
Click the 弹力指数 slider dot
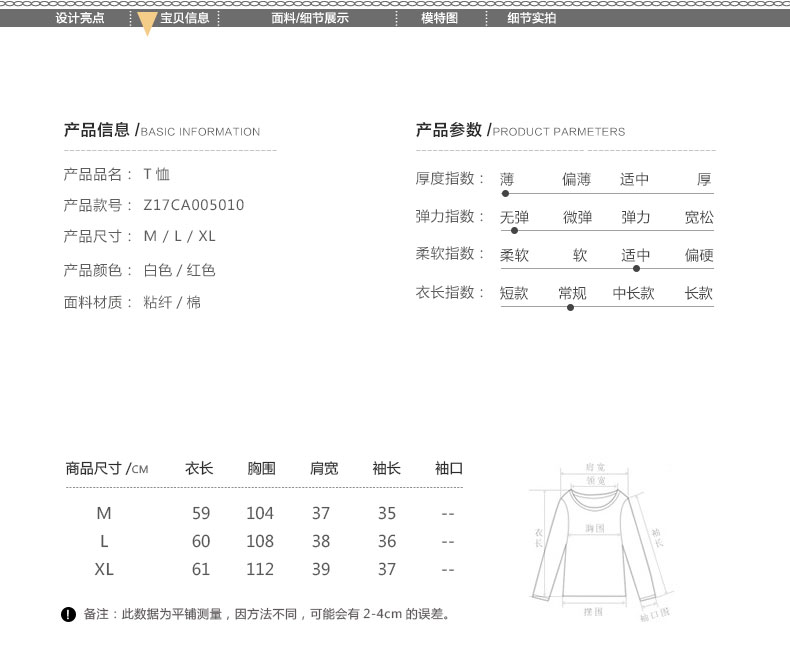[x=514, y=230]
